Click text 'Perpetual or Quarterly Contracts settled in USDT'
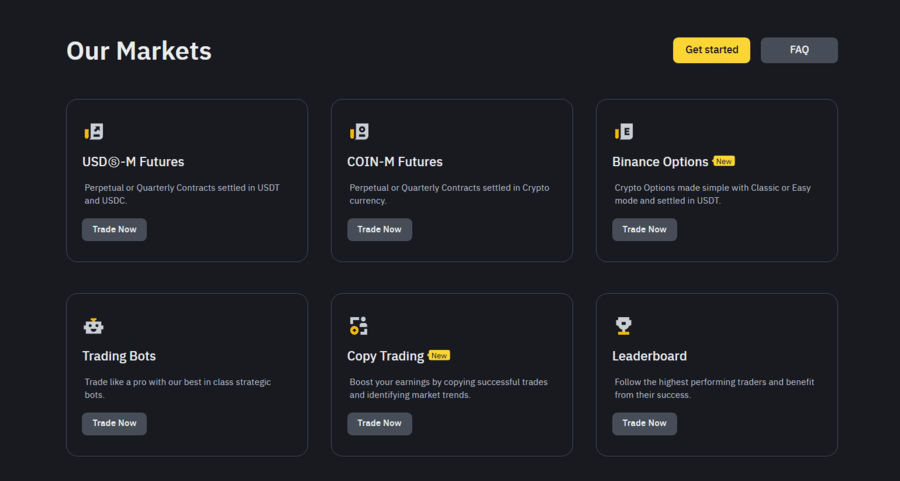The width and height of the screenshot is (900, 481). tap(182, 188)
